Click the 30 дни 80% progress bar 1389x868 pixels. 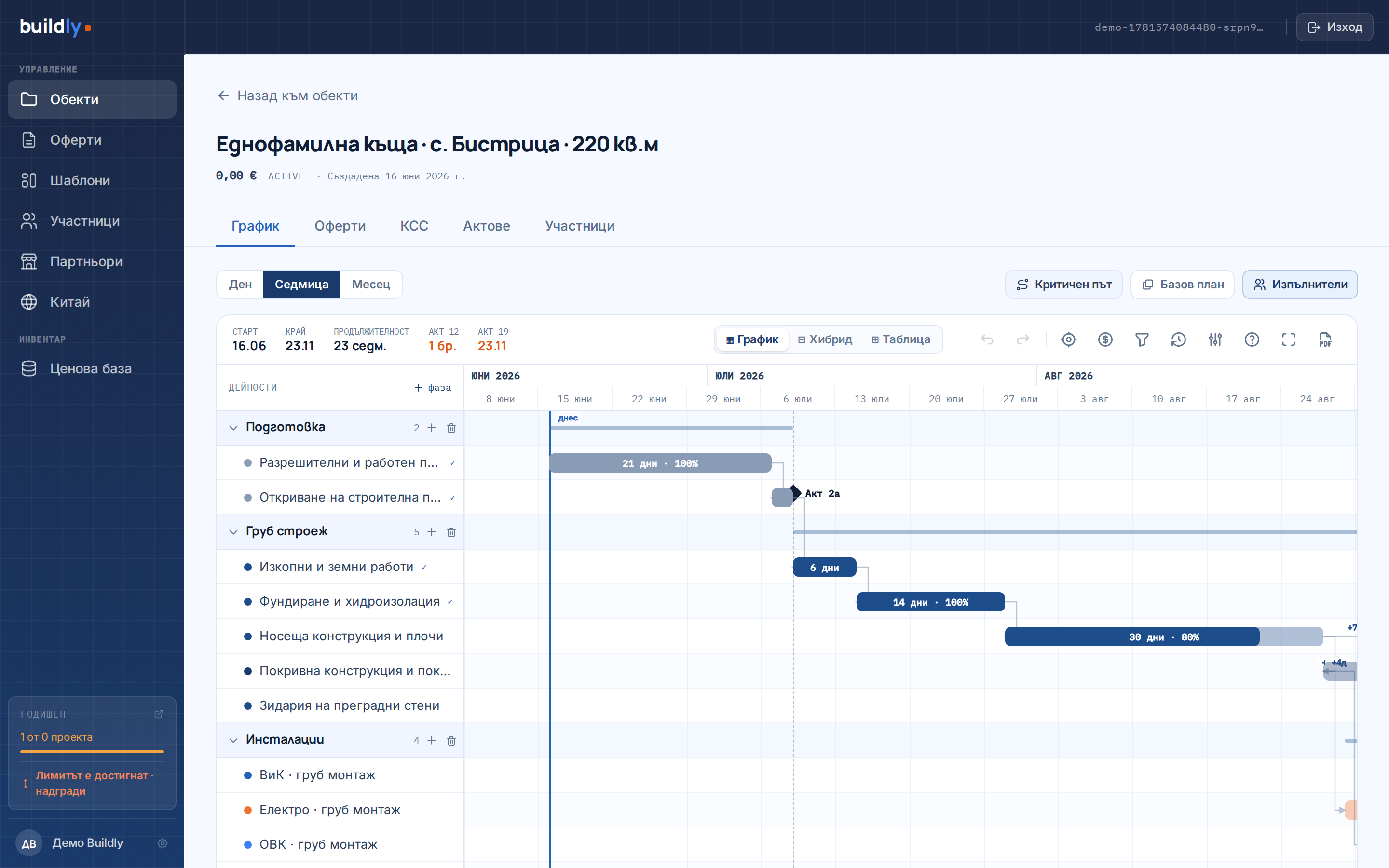pos(1164,637)
